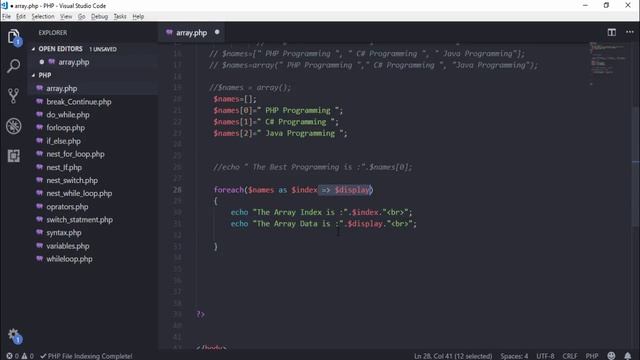Collapse the Open Editors section
640x360 pixels.
60,49
